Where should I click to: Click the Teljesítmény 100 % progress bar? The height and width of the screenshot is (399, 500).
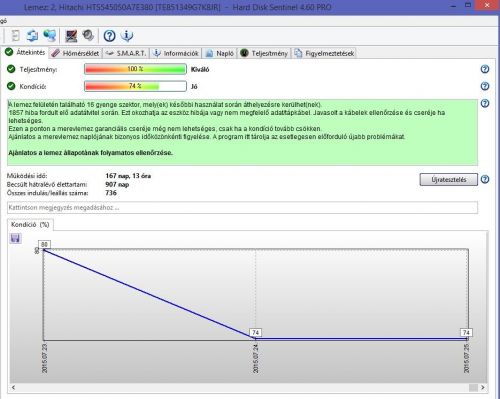[x=135, y=69]
